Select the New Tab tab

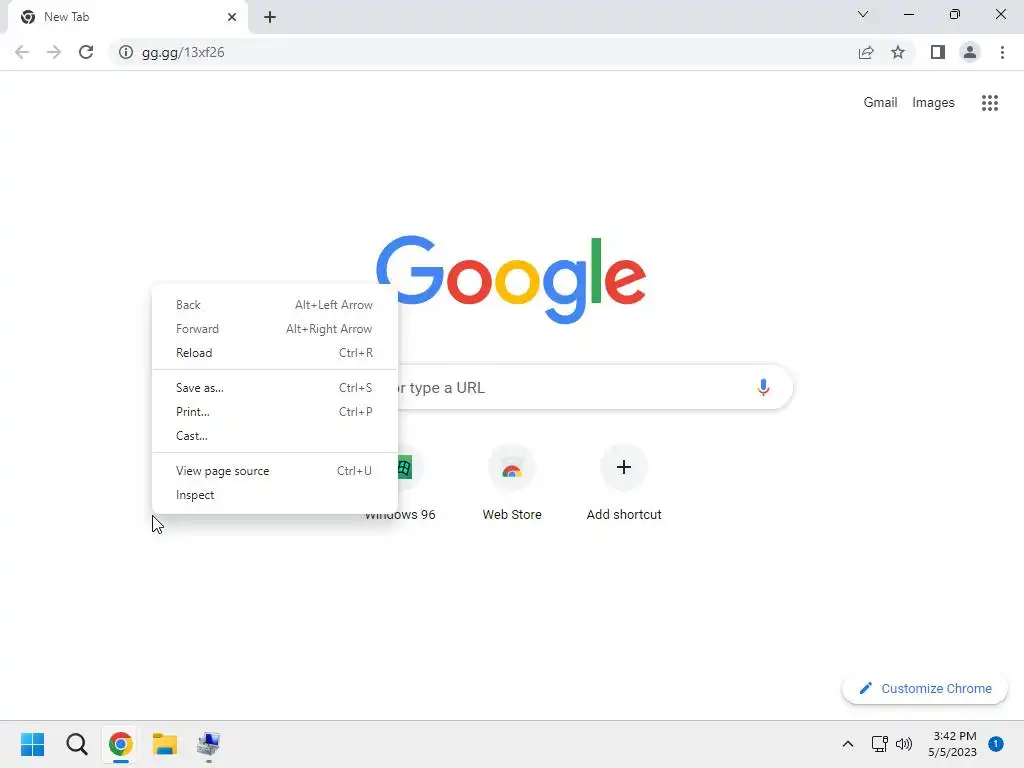[128, 17]
